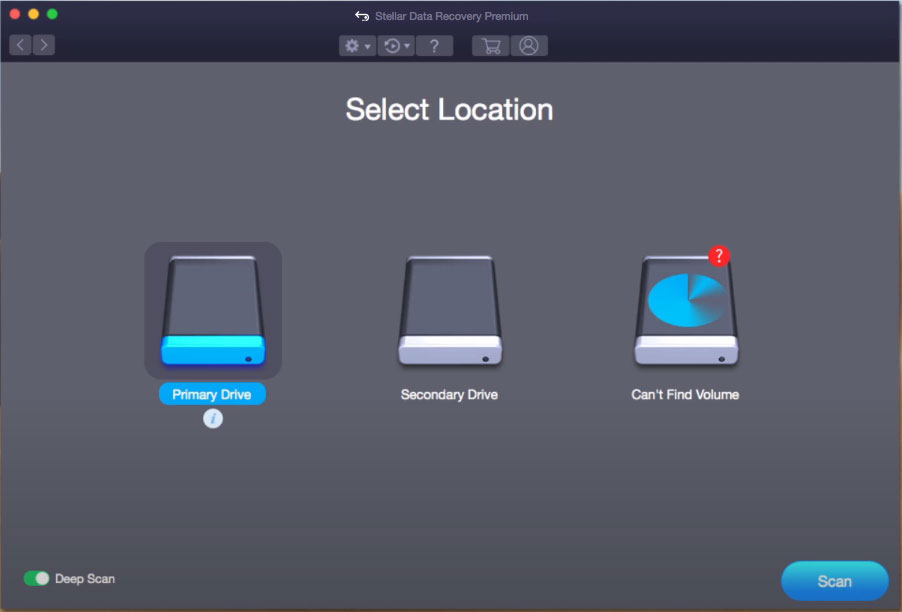This screenshot has width=902, height=612.
Task: Click the back navigation arrow
Action: (x=19, y=44)
